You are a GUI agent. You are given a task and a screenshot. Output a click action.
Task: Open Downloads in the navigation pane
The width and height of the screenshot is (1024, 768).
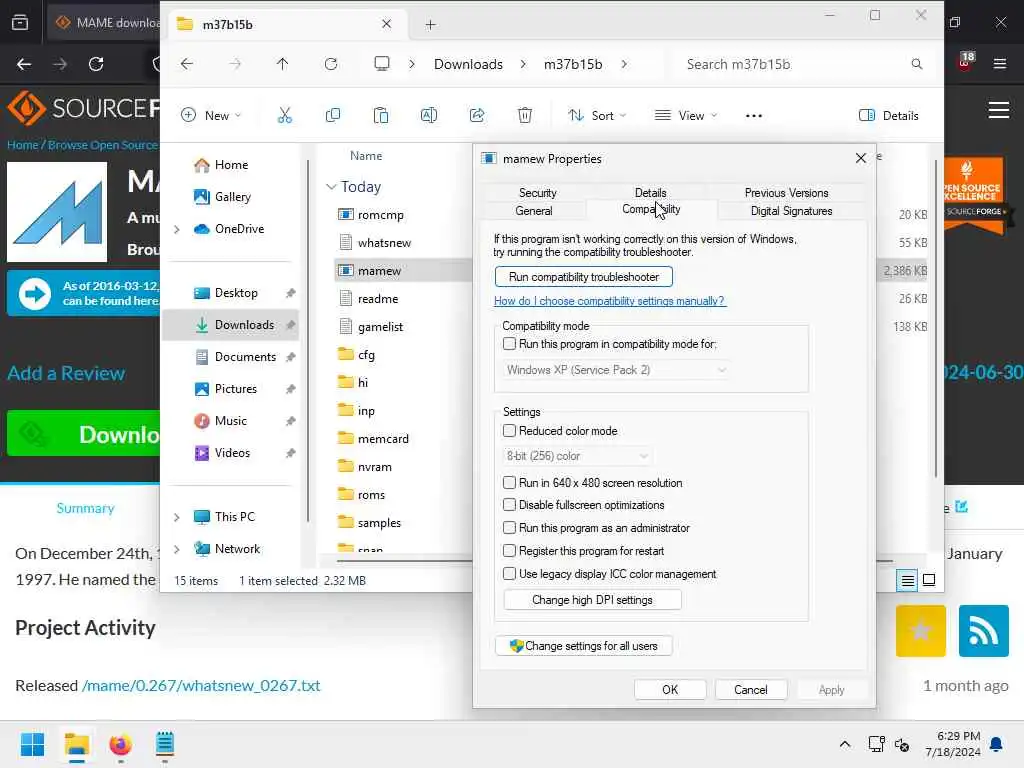pyautogui.click(x=231, y=325)
